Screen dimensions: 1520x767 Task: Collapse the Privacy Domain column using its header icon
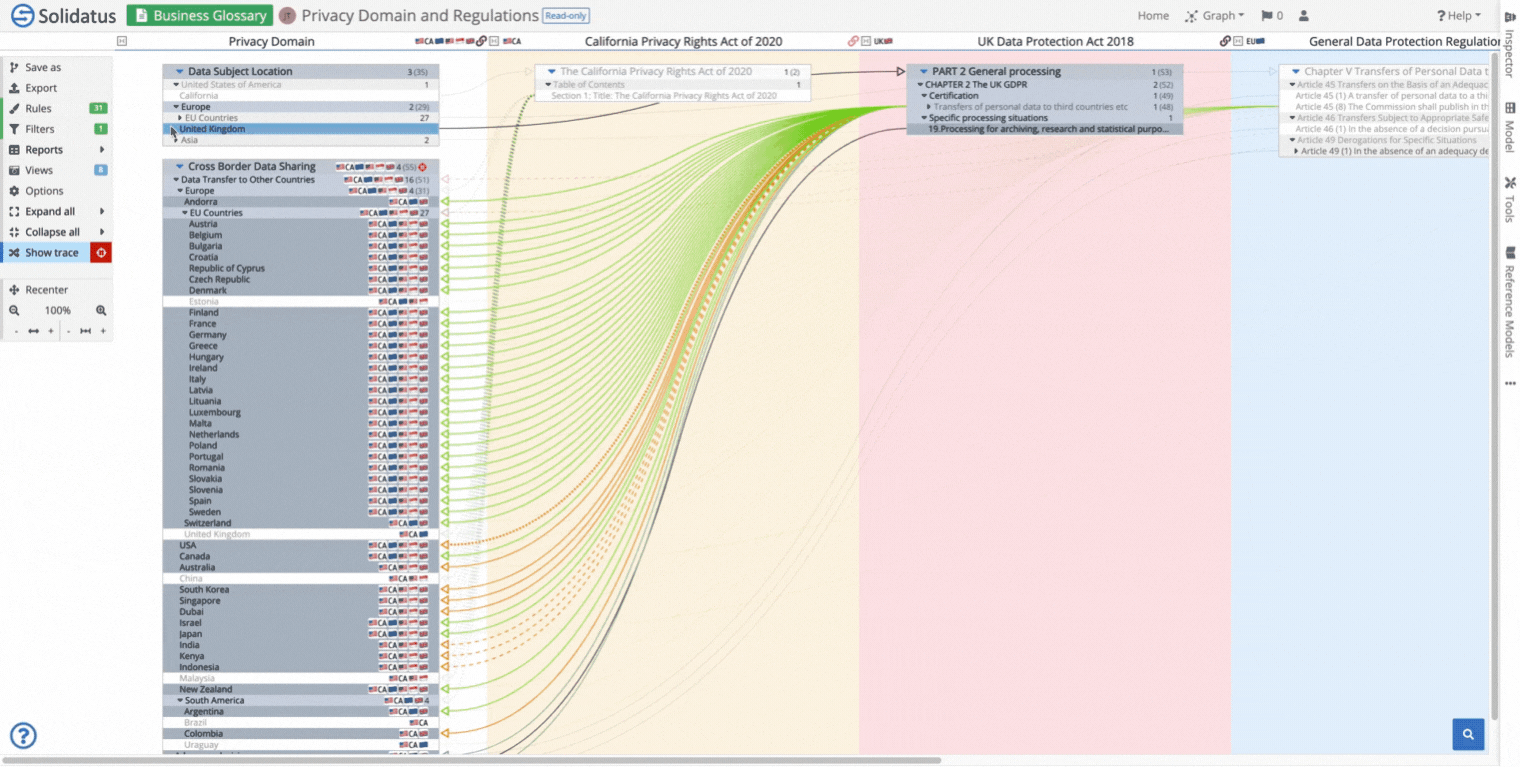[x=122, y=41]
